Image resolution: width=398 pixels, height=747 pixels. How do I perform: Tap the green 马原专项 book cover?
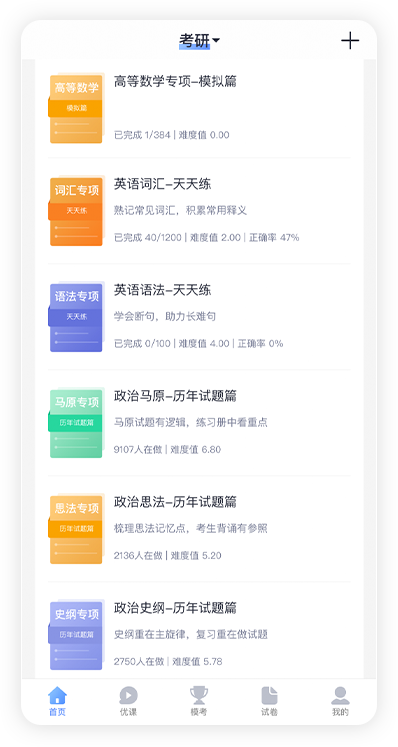click(76, 423)
